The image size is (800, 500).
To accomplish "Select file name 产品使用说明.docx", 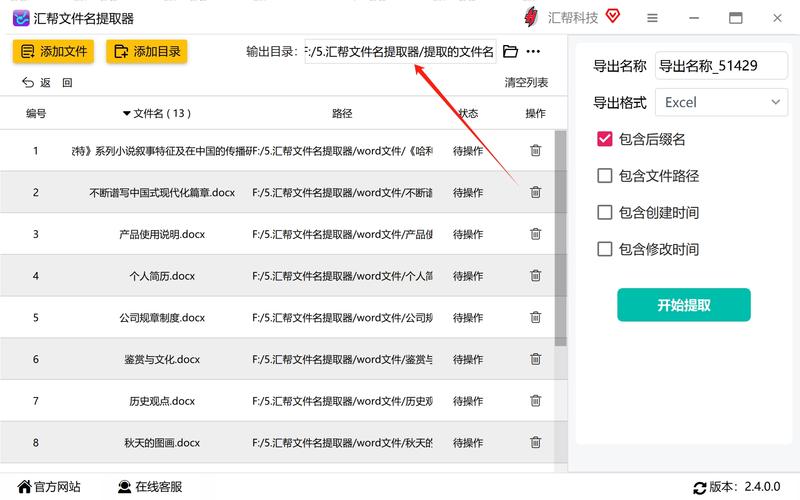I will coord(162,235).
